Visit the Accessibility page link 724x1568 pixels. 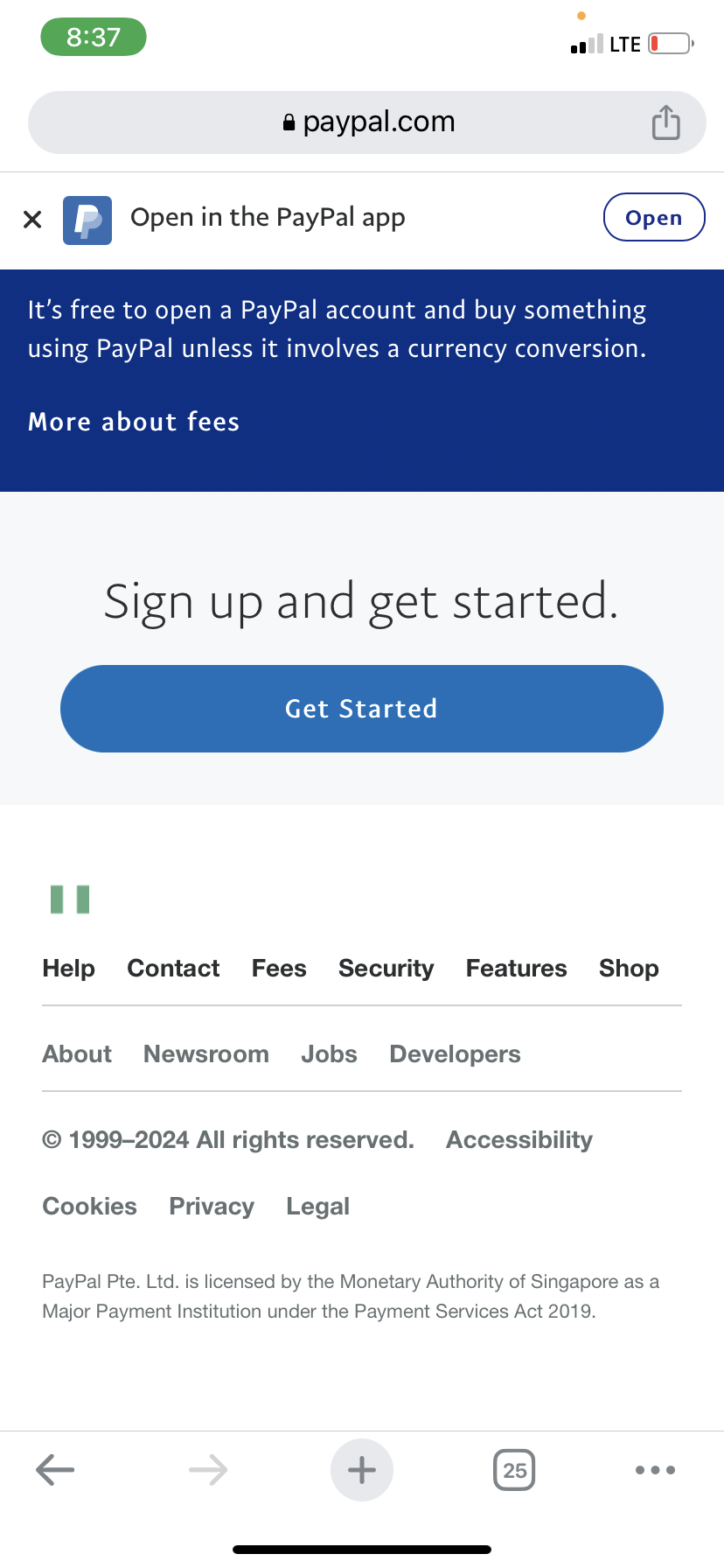[519, 1140]
